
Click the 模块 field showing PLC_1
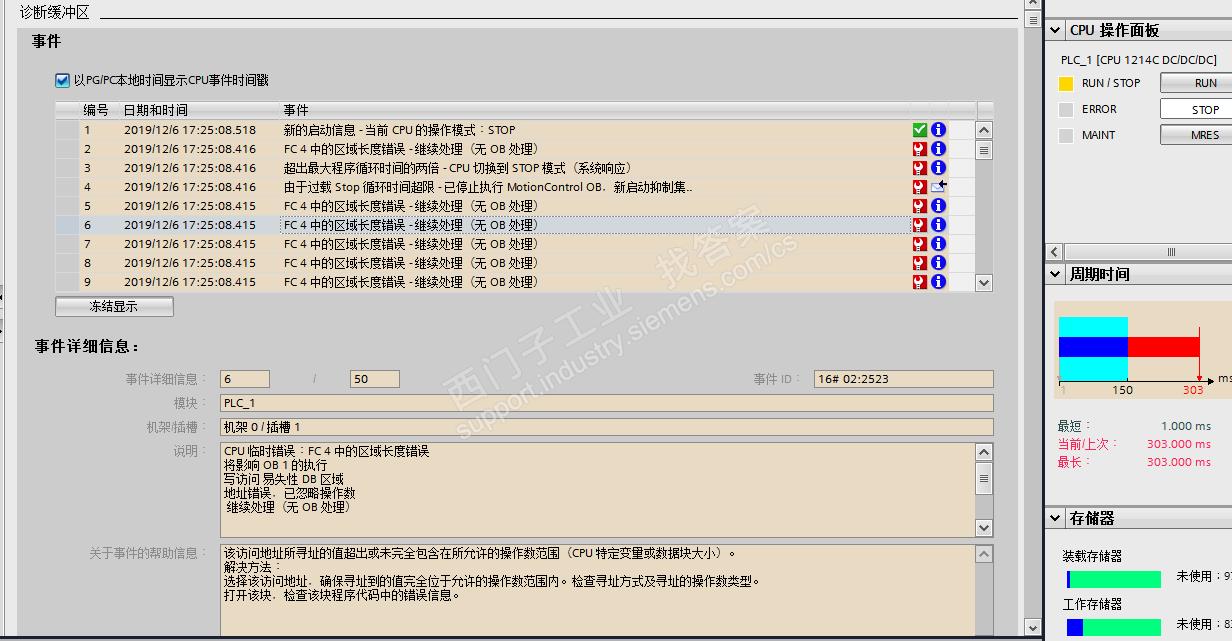click(x=607, y=403)
